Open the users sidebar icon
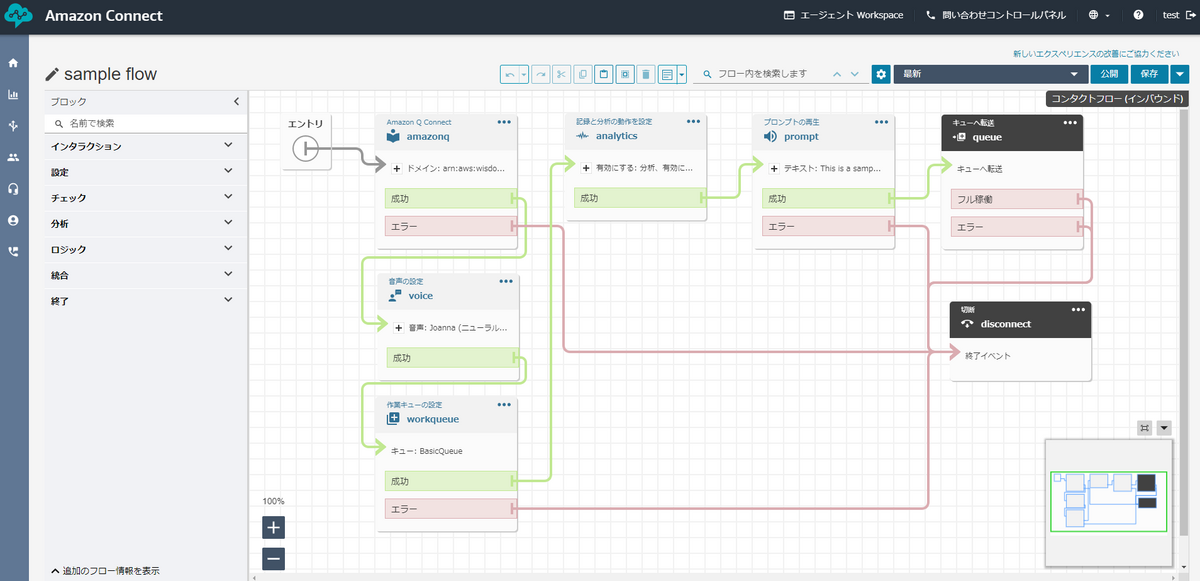The width and height of the screenshot is (1200, 581). (13, 157)
